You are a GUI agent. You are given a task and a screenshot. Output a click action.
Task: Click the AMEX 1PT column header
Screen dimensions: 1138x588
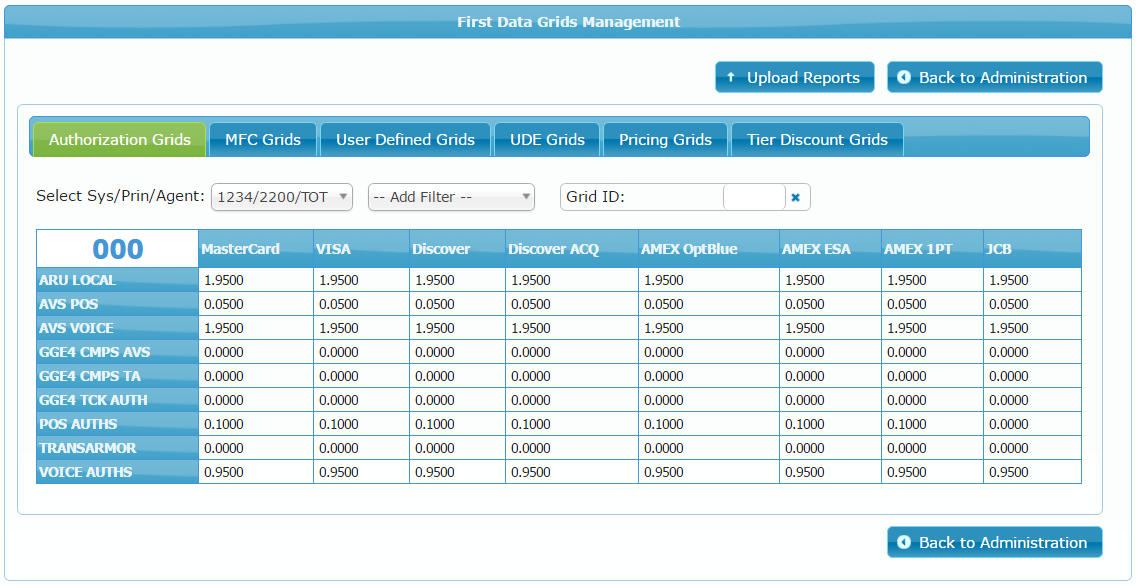click(933, 249)
